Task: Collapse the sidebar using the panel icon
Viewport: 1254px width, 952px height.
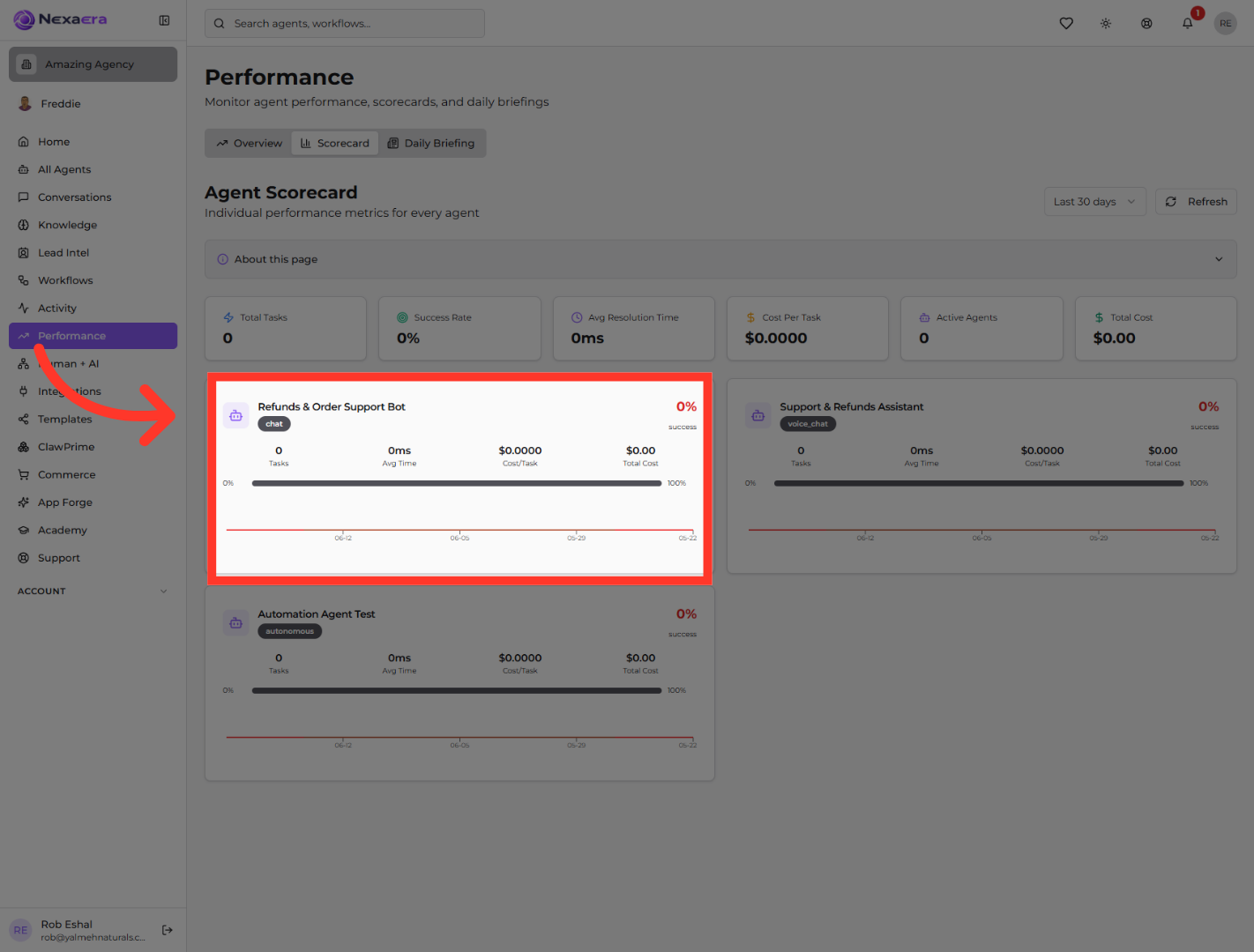Action: 164,20
